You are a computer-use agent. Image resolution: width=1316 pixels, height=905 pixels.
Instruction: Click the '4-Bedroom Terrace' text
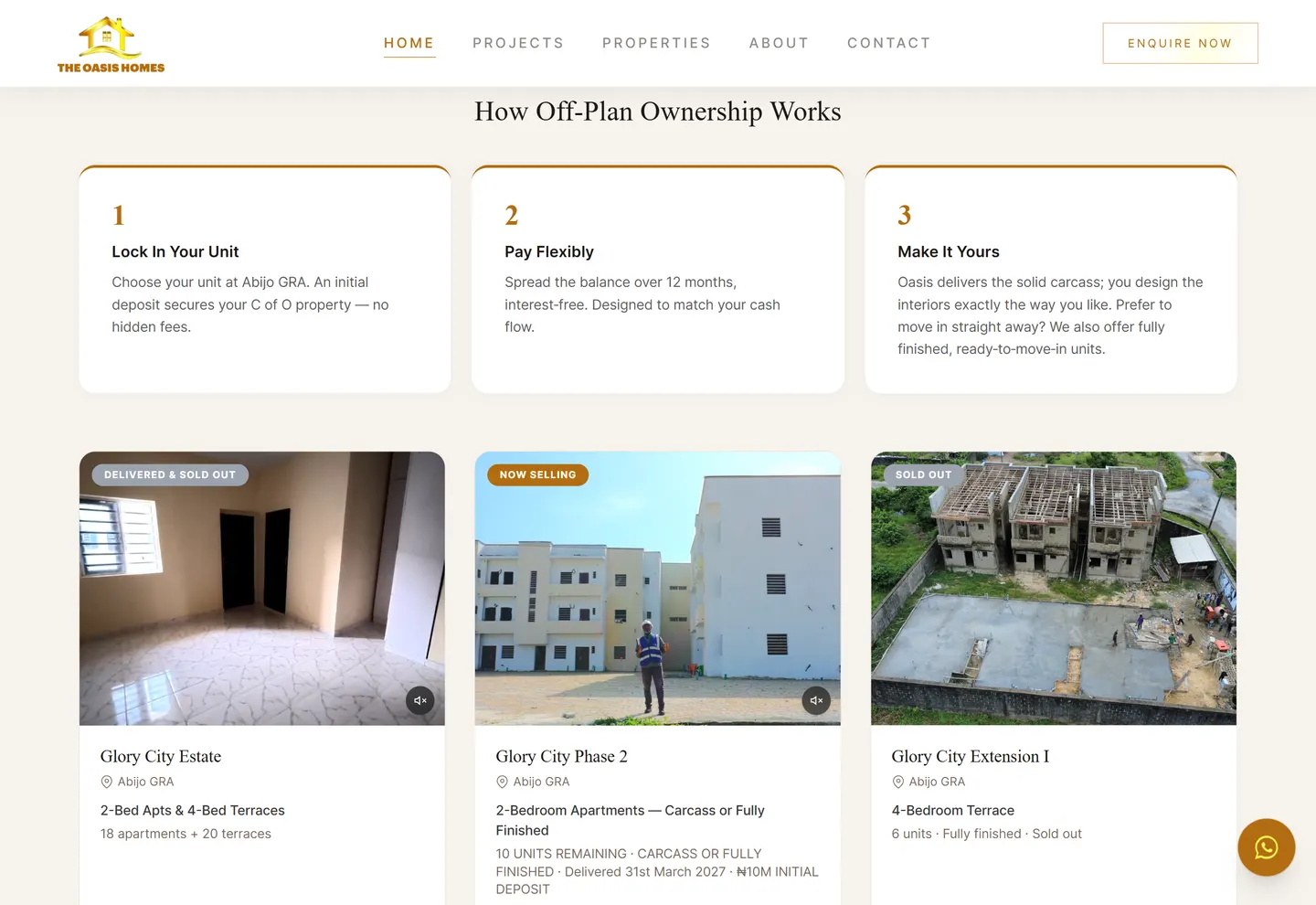tap(952, 810)
